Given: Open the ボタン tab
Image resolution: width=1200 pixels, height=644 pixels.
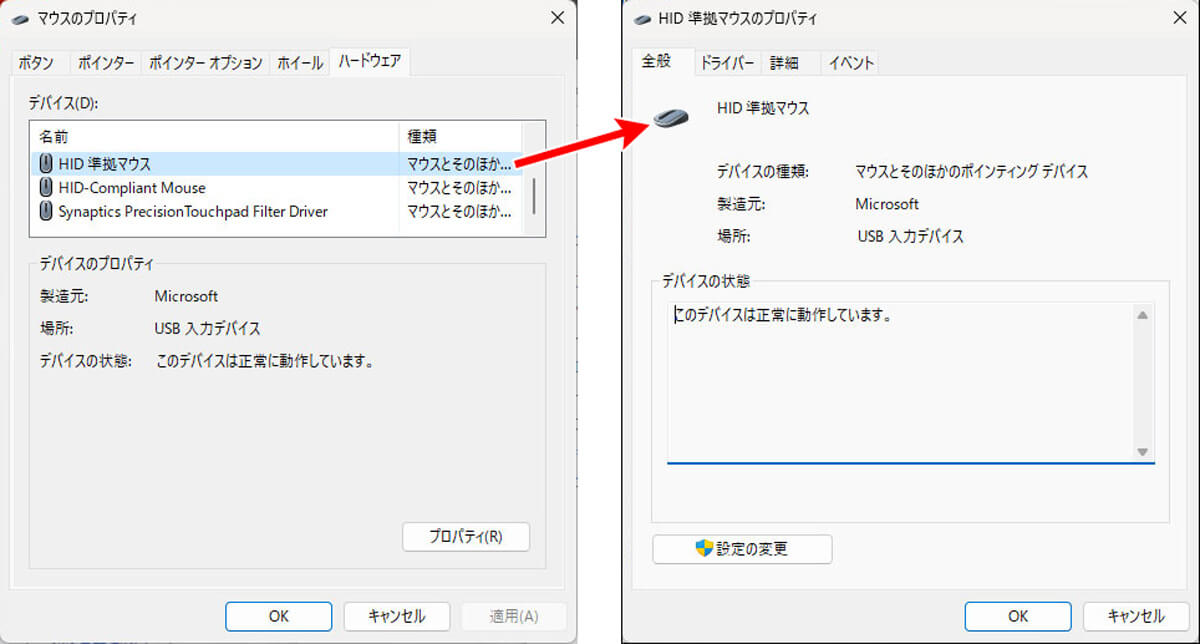Looking at the screenshot, I should tap(37, 63).
